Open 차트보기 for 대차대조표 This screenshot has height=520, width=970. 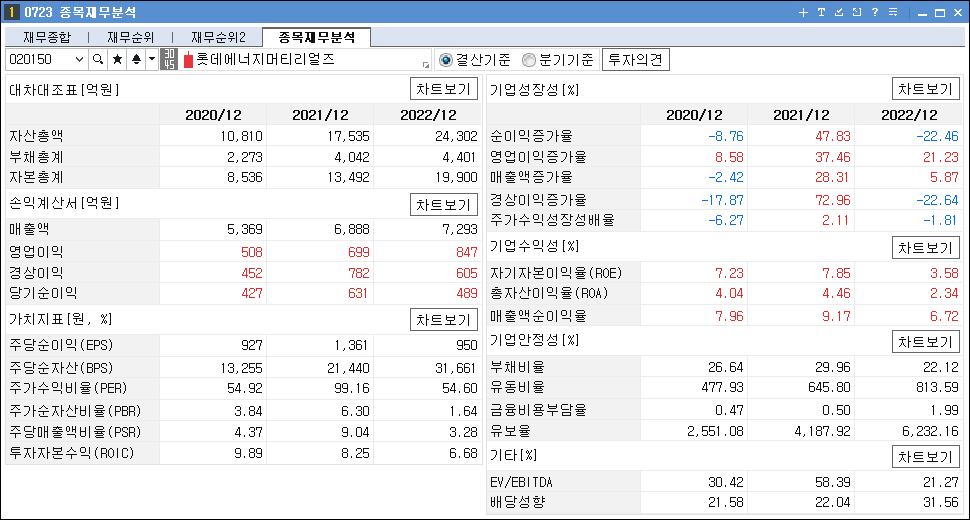[444, 89]
